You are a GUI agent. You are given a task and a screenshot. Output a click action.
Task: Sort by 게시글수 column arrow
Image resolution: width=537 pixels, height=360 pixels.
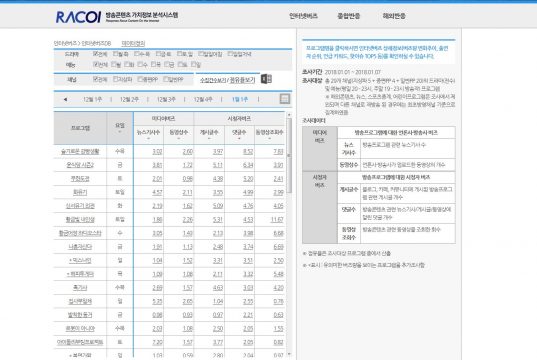coord(209,139)
